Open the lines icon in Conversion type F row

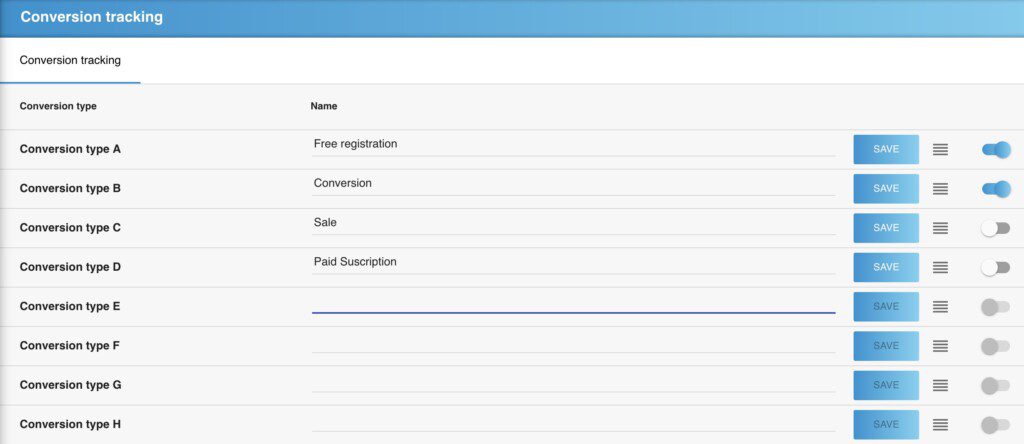[x=940, y=346]
